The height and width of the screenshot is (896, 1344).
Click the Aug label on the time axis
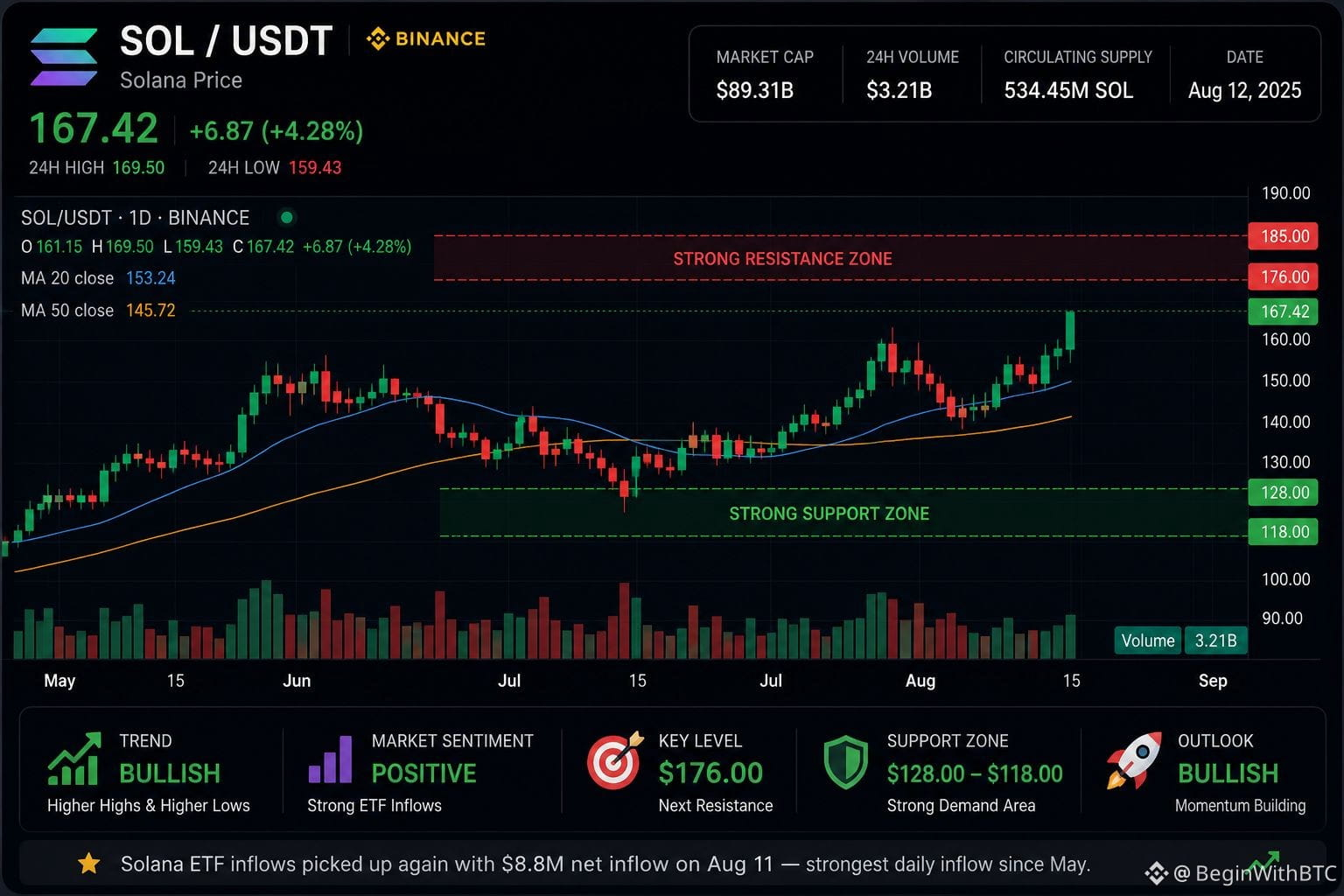[x=920, y=681]
